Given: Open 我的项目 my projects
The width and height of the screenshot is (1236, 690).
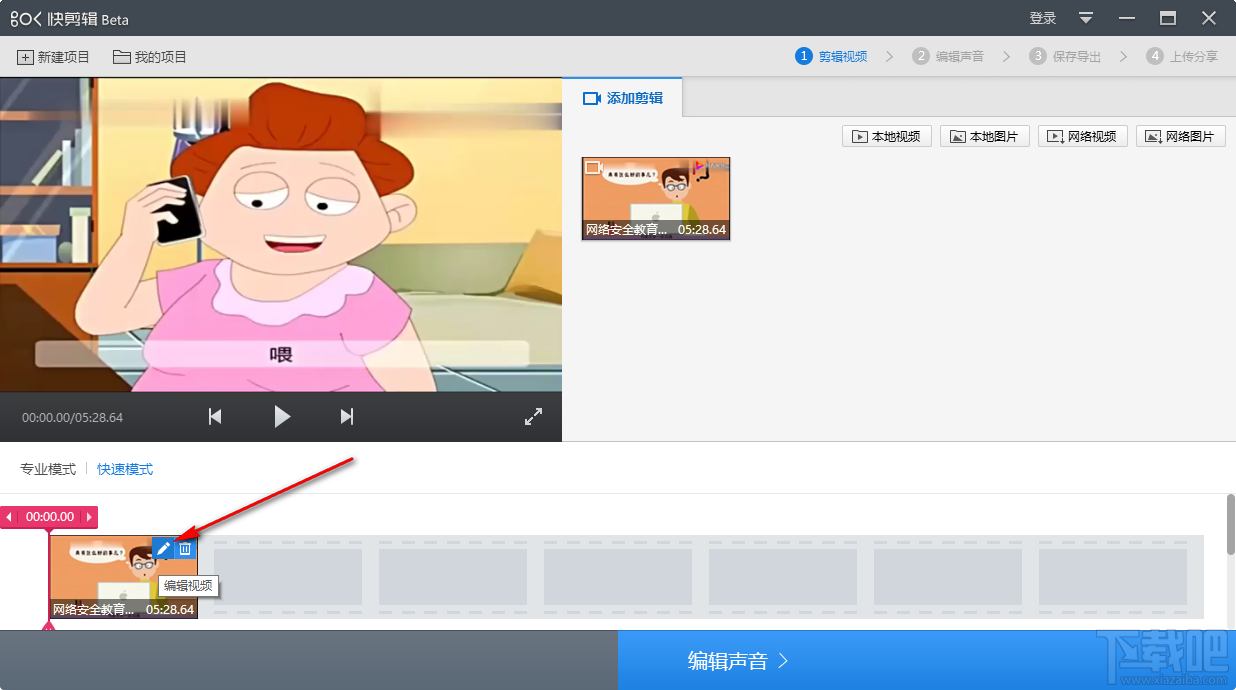Looking at the screenshot, I should click(x=150, y=57).
